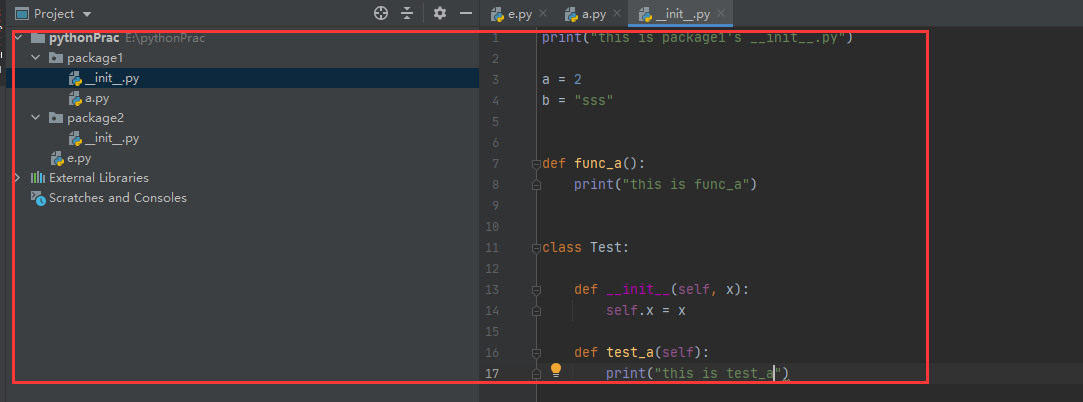This screenshot has width=1083, height=402.
Task: Collapse all project tree nodes icon
Action: click(407, 13)
